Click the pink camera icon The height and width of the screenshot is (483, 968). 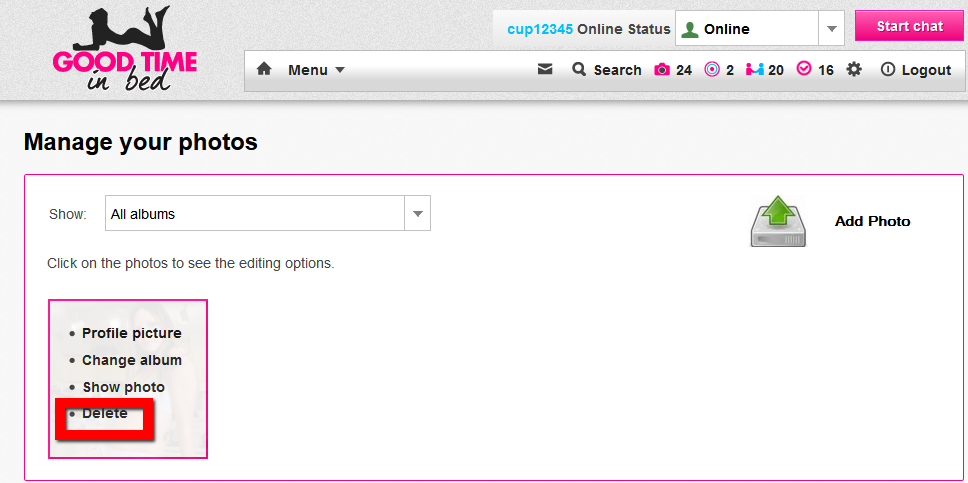662,70
